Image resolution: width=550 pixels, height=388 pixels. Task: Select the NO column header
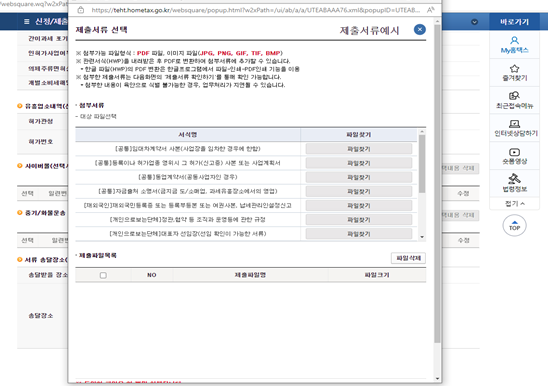click(152, 275)
